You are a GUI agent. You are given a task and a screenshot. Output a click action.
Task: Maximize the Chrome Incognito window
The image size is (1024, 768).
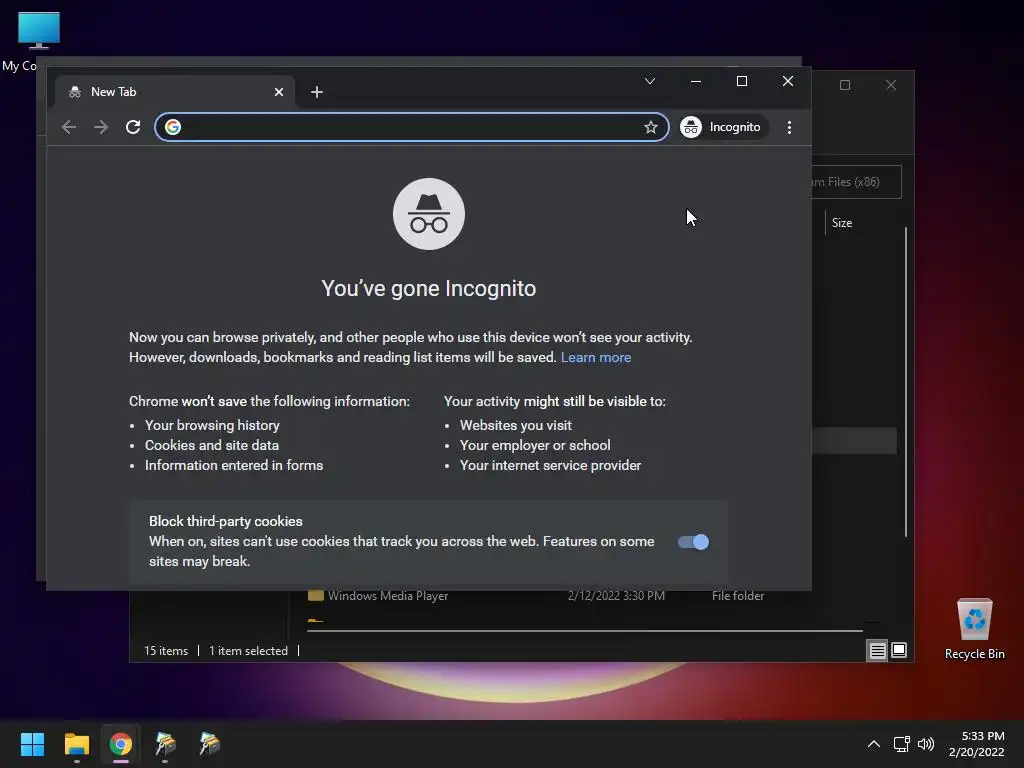point(742,81)
